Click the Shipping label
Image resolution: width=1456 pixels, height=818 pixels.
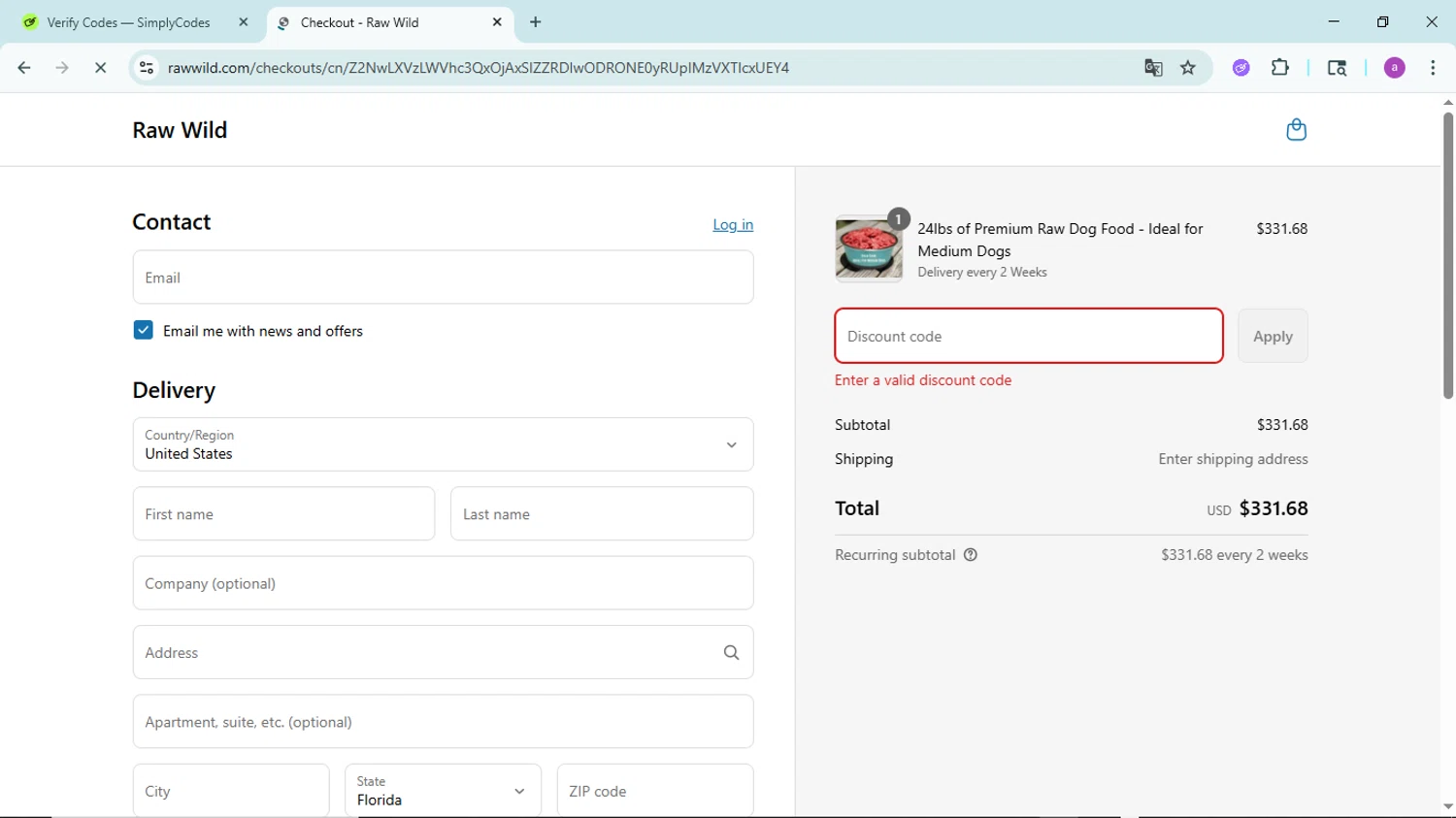point(864,459)
